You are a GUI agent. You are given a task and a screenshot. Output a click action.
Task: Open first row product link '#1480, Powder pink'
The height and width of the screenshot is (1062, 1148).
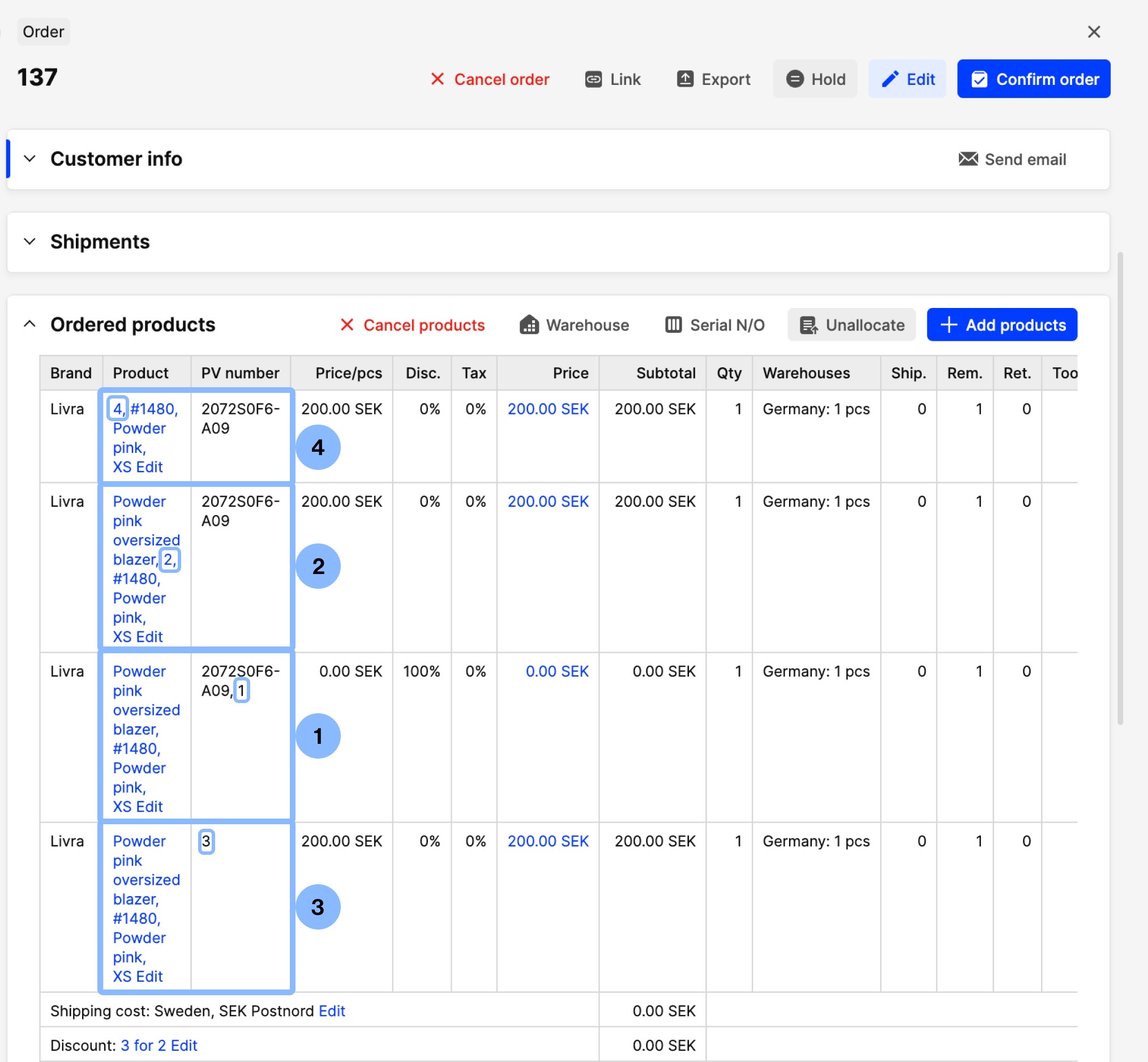point(145,438)
